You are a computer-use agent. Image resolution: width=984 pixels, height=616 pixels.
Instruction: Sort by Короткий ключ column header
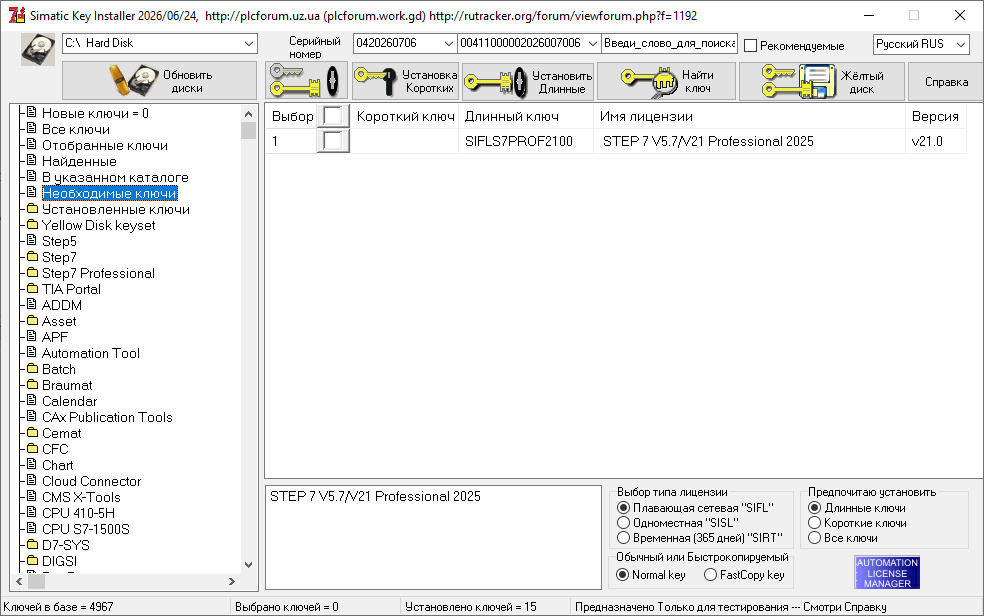coord(405,116)
